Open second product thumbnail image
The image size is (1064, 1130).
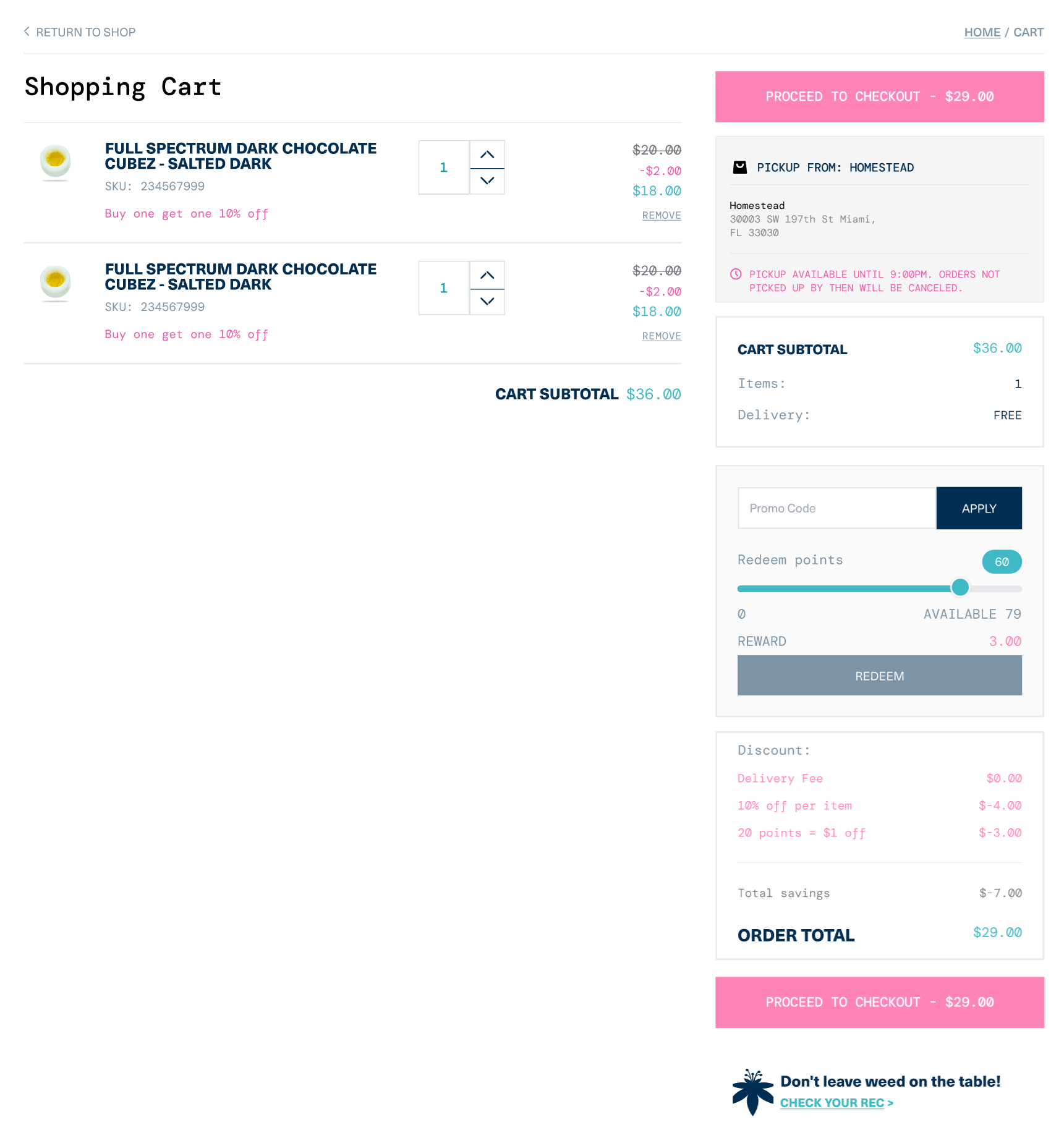[x=56, y=282]
